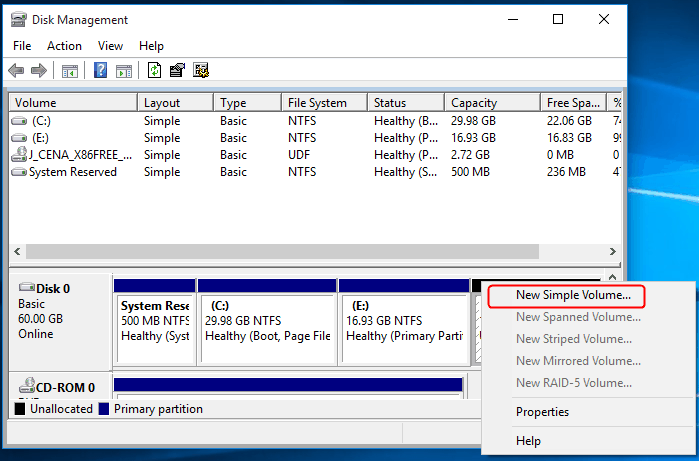Click the 29.98 GB capacity cell
699x461 pixels.
click(473, 121)
